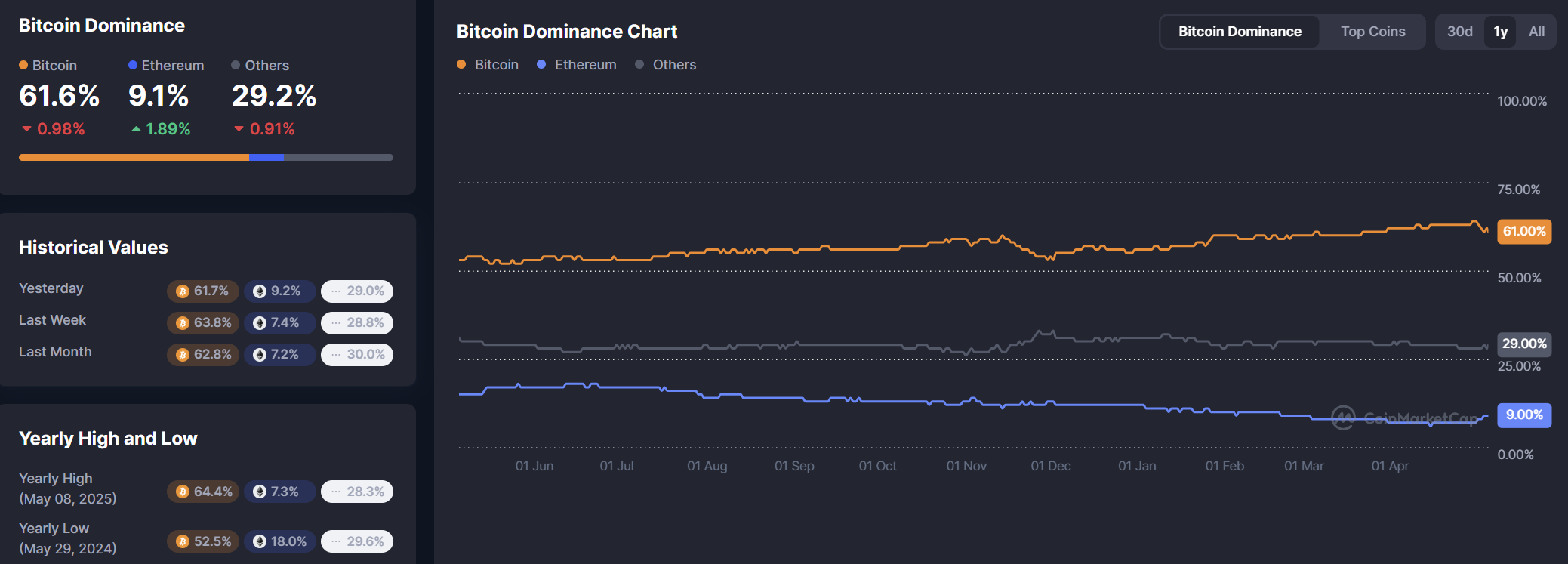Show the All time range

tap(1536, 32)
